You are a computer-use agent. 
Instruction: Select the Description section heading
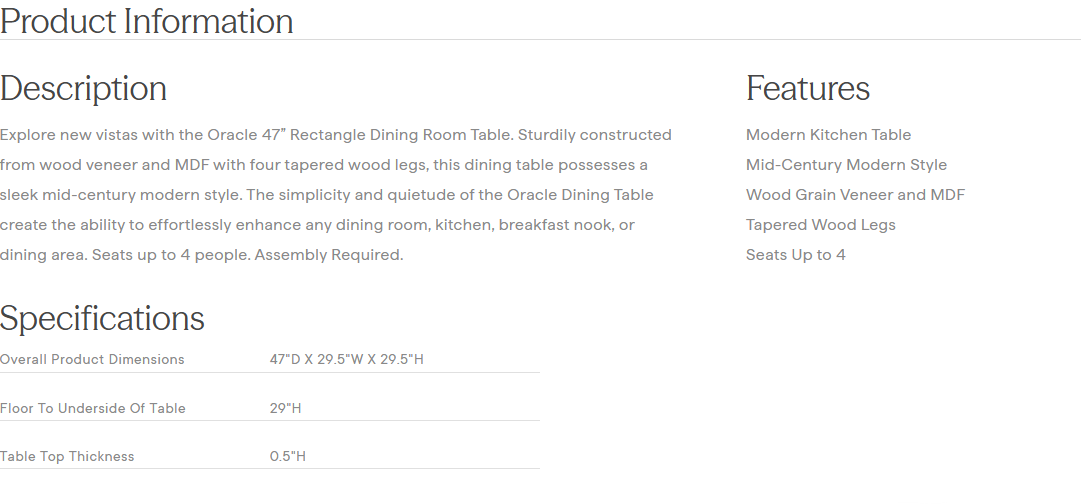[x=84, y=88]
